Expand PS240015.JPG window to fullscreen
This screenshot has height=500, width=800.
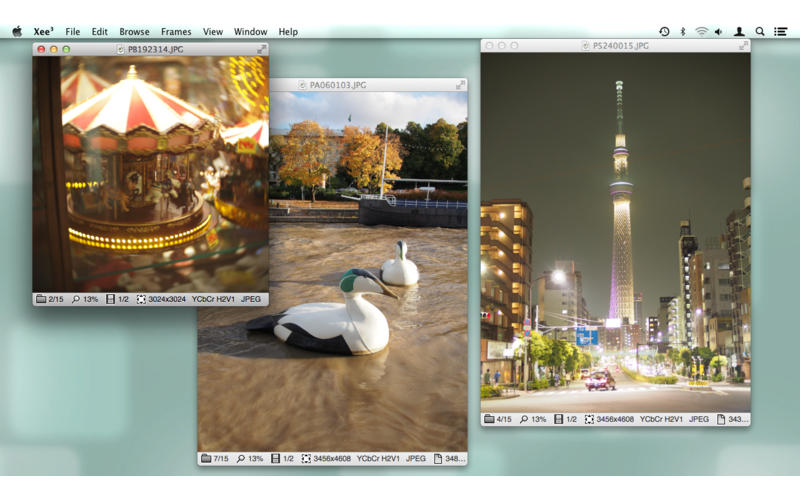(x=743, y=46)
